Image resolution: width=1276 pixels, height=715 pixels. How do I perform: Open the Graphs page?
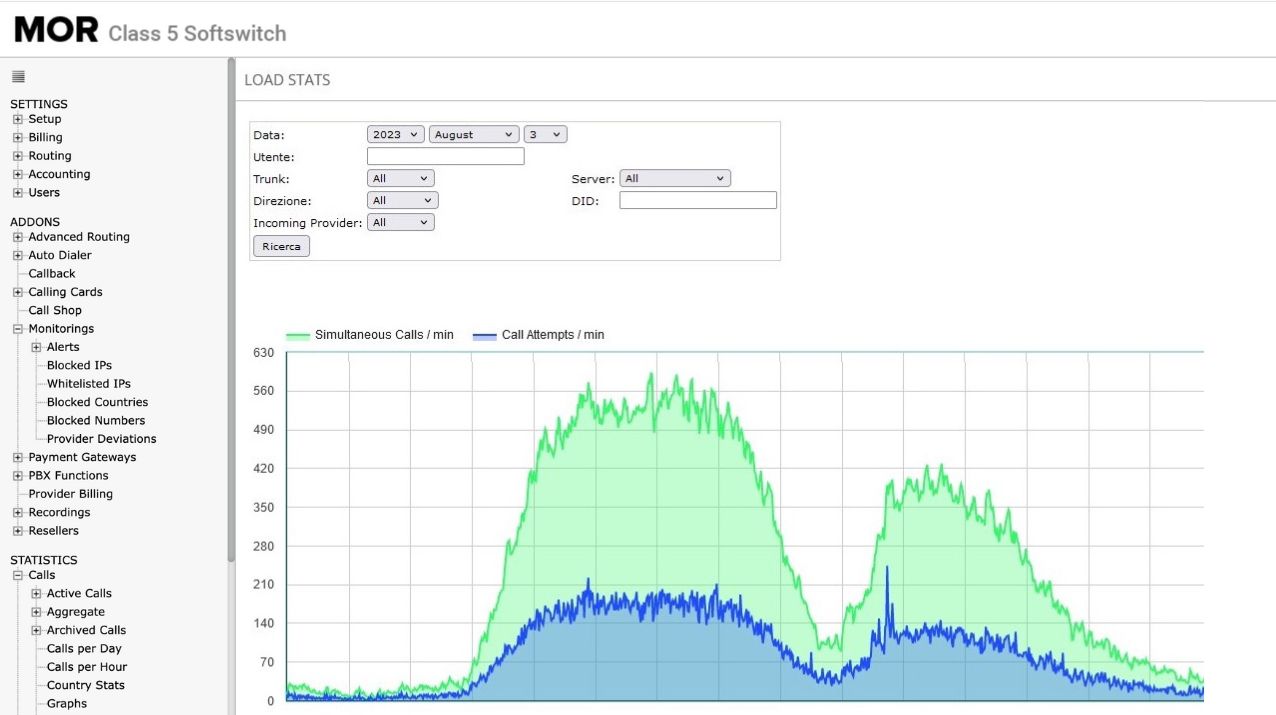(65, 703)
